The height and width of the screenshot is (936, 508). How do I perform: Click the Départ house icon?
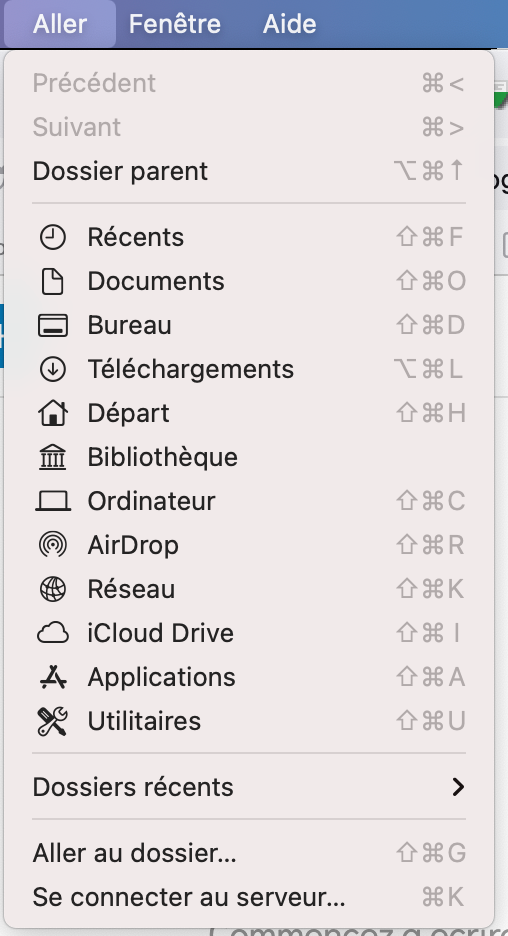[53, 413]
